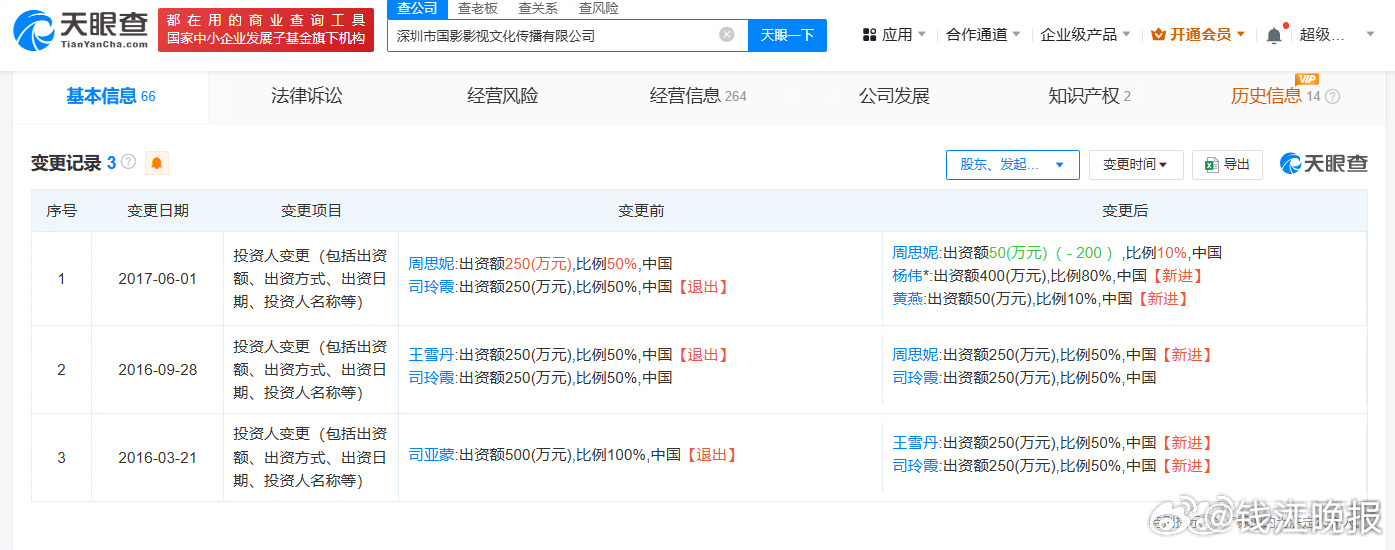
Task: Open the 经营信息 264 tab
Action: click(698, 97)
